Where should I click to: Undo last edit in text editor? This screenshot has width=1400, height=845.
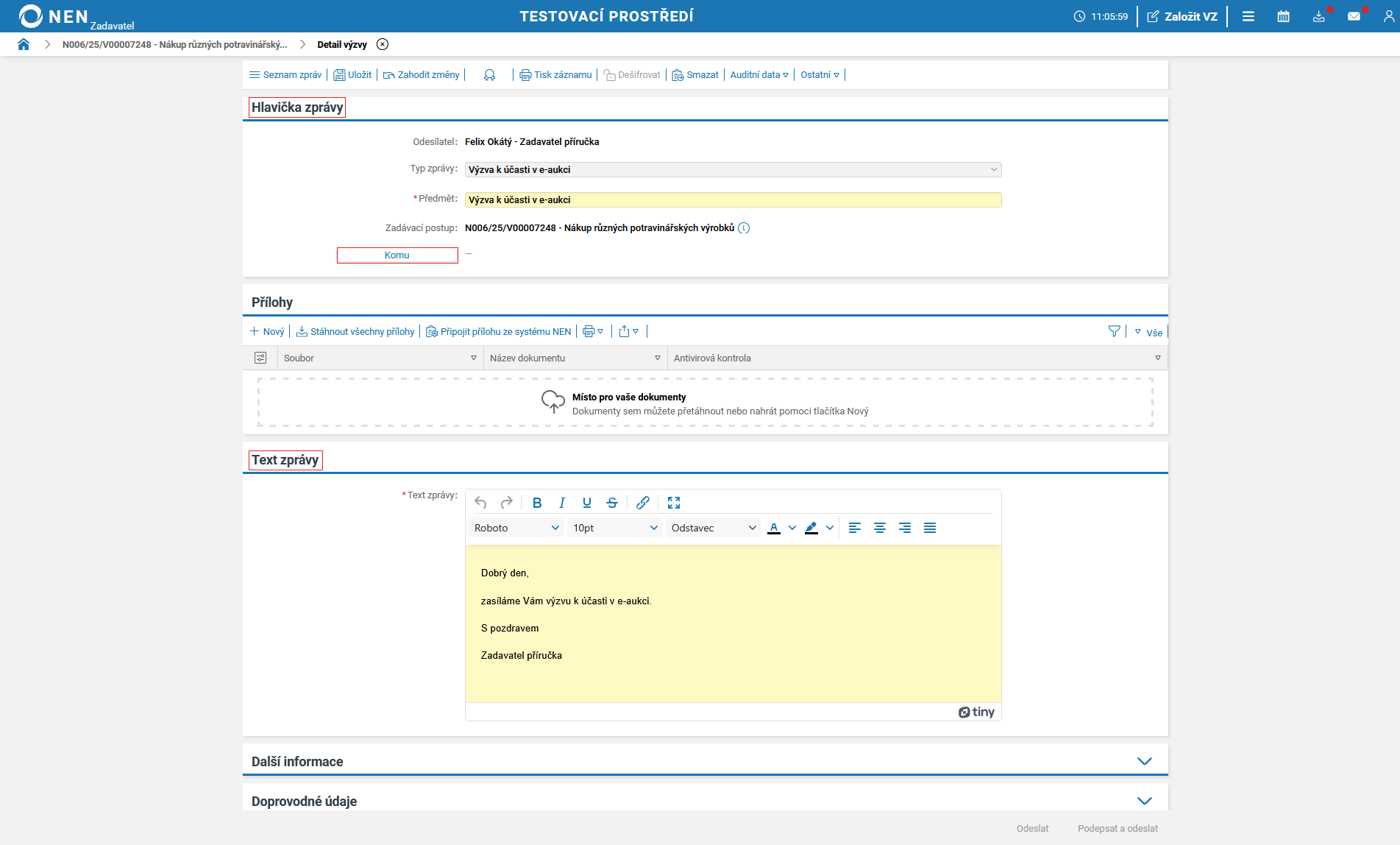tap(480, 503)
